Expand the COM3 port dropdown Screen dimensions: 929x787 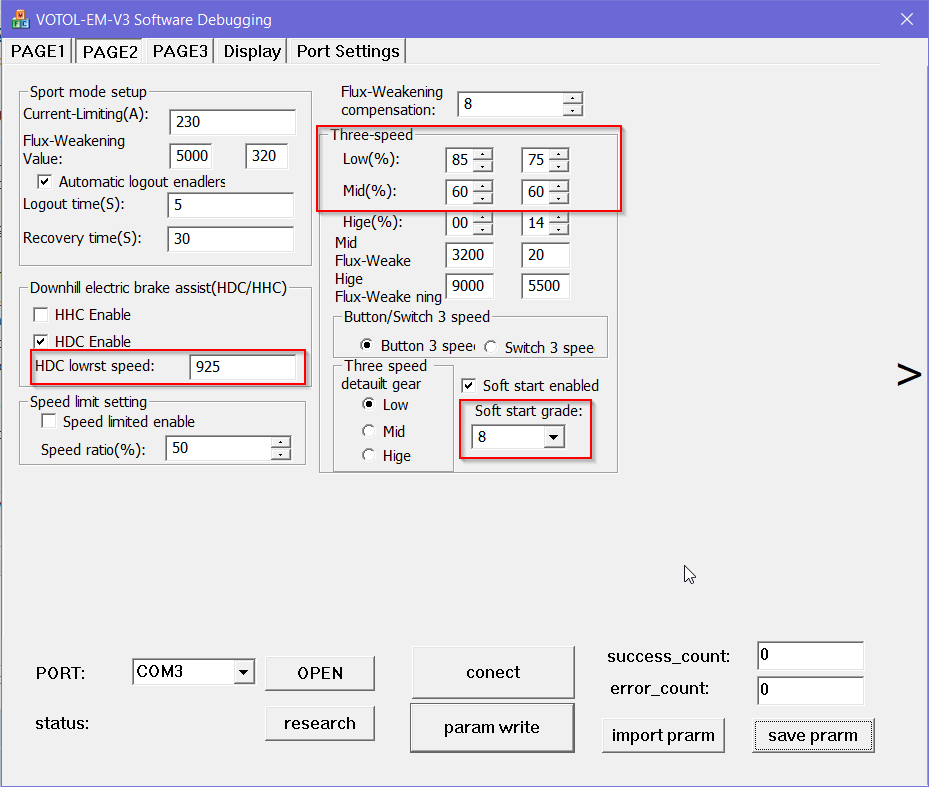243,672
